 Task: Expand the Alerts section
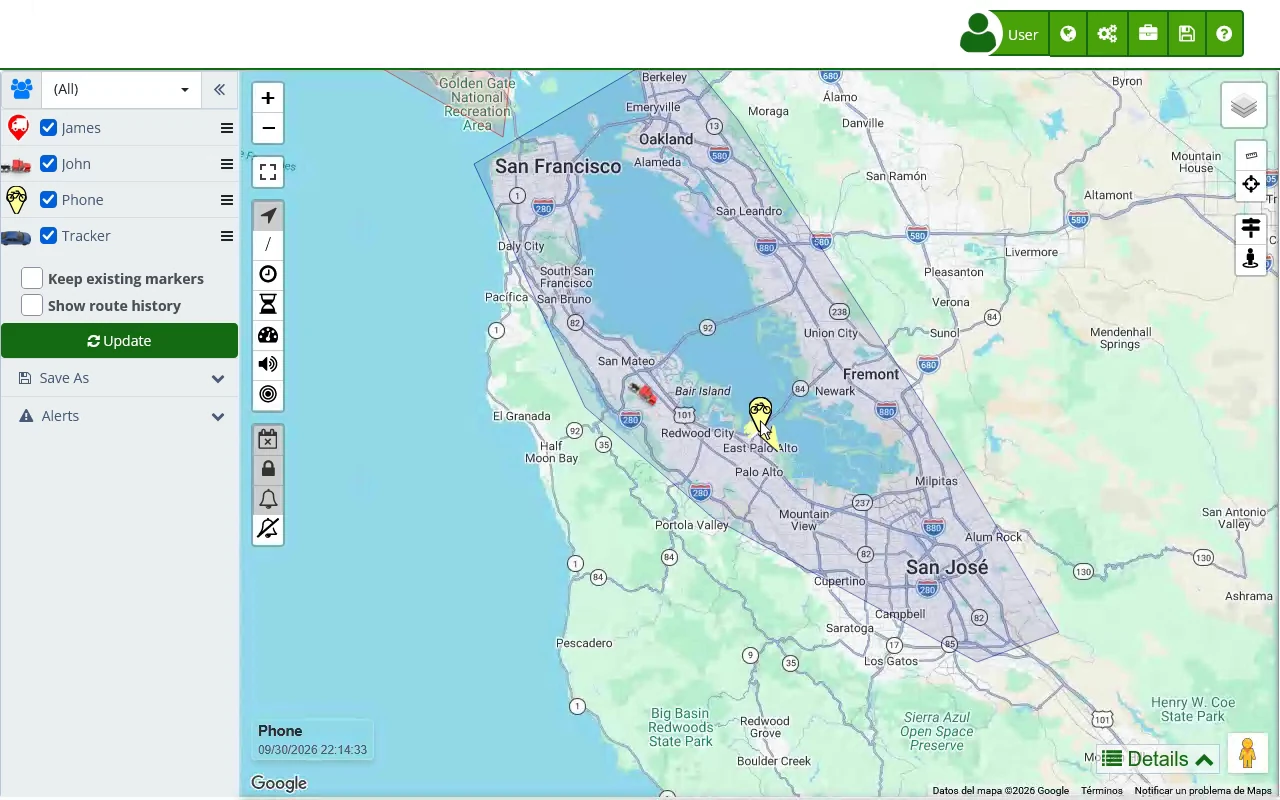coord(120,416)
